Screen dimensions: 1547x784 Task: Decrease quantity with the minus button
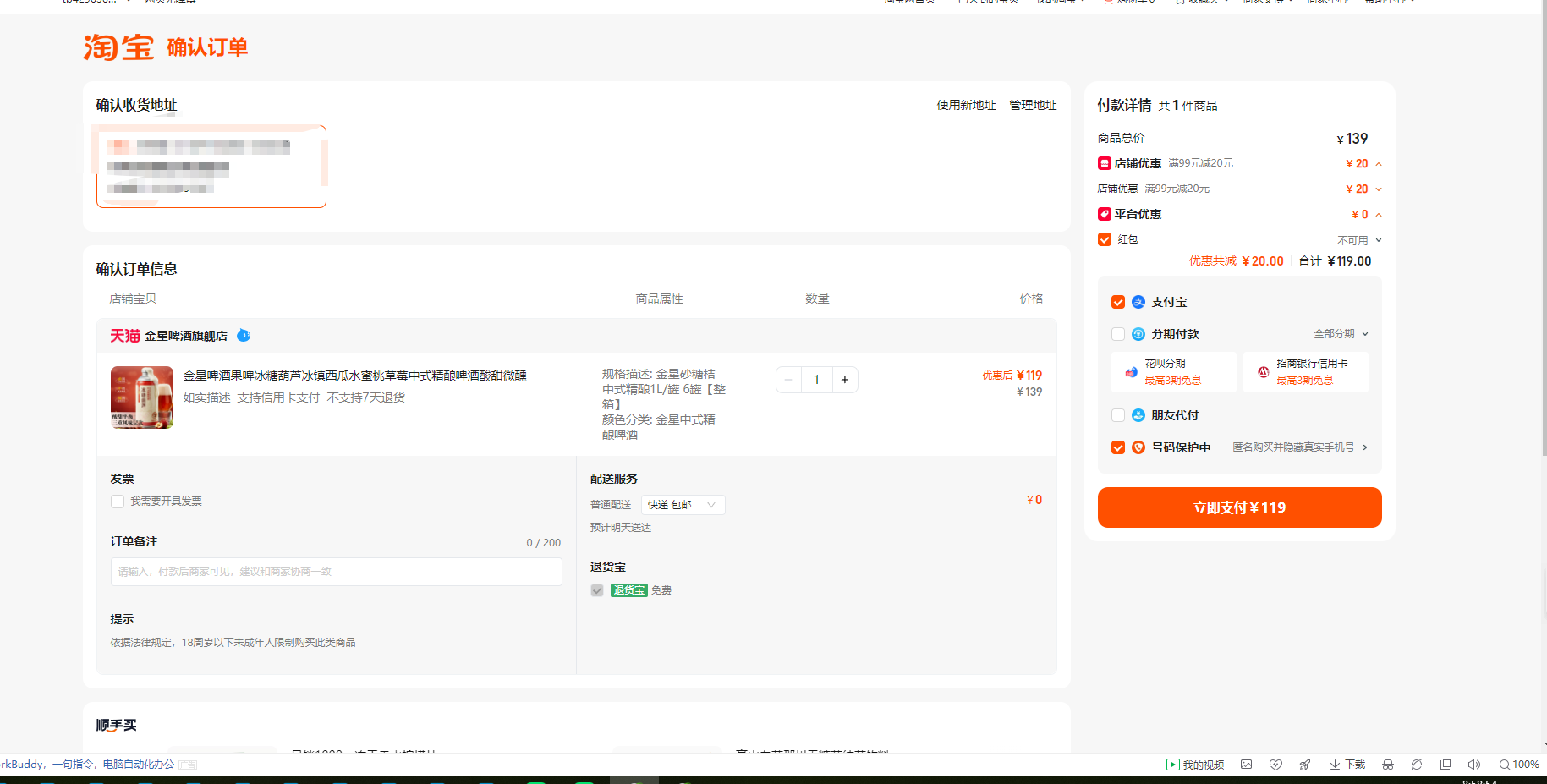coord(788,380)
